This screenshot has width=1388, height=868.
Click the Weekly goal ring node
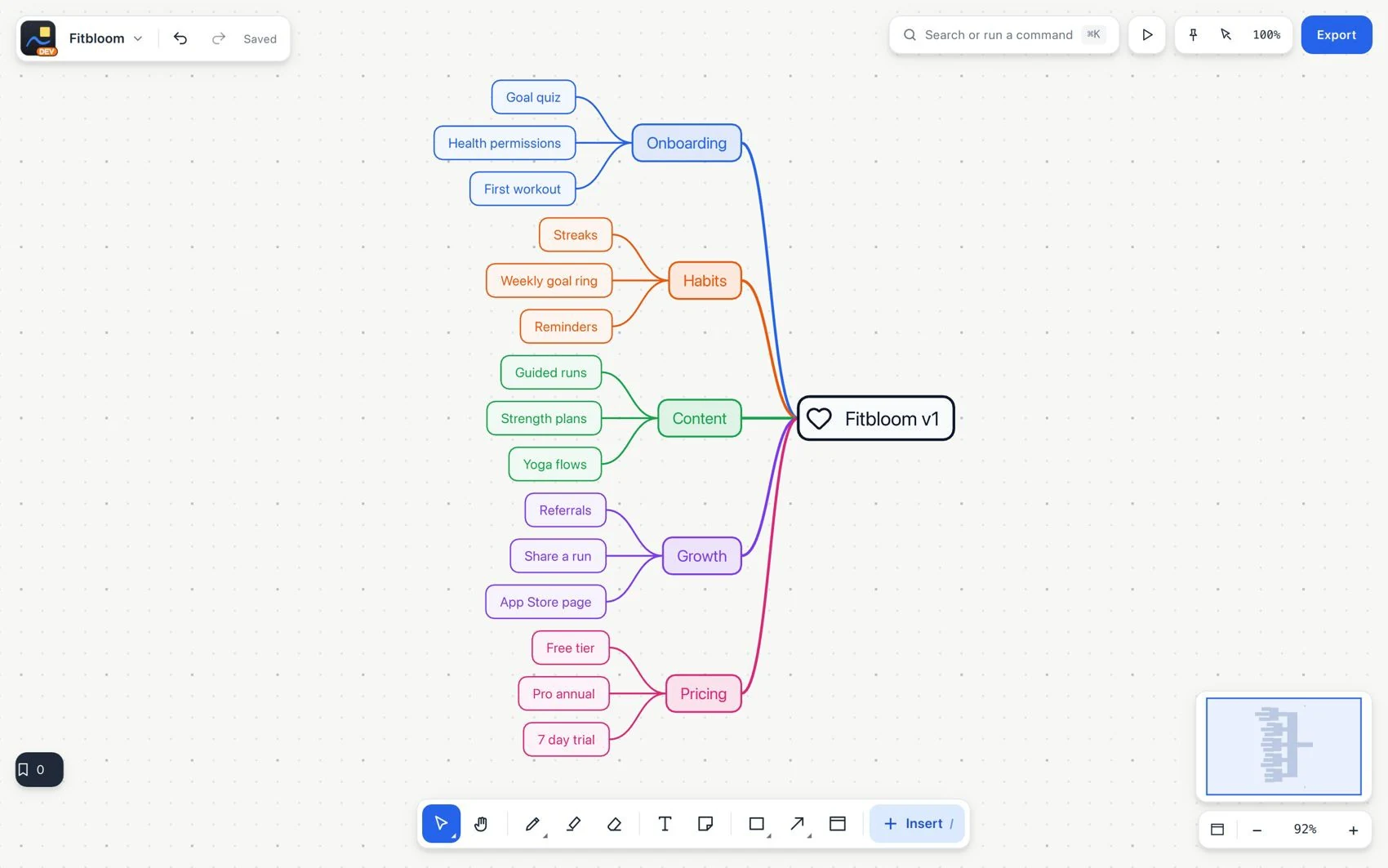[x=549, y=280]
